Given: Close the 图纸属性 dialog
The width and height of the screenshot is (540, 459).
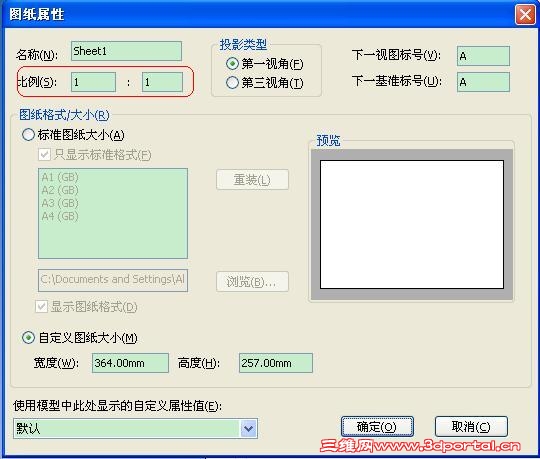Looking at the screenshot, I should pyautogui.click(x=525, y=15).
